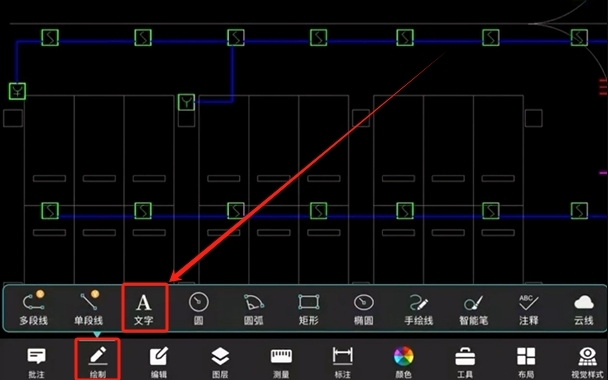Select the 多段线 polyline tool
This screenshot has height=380, width=608.
click(33, 308)
